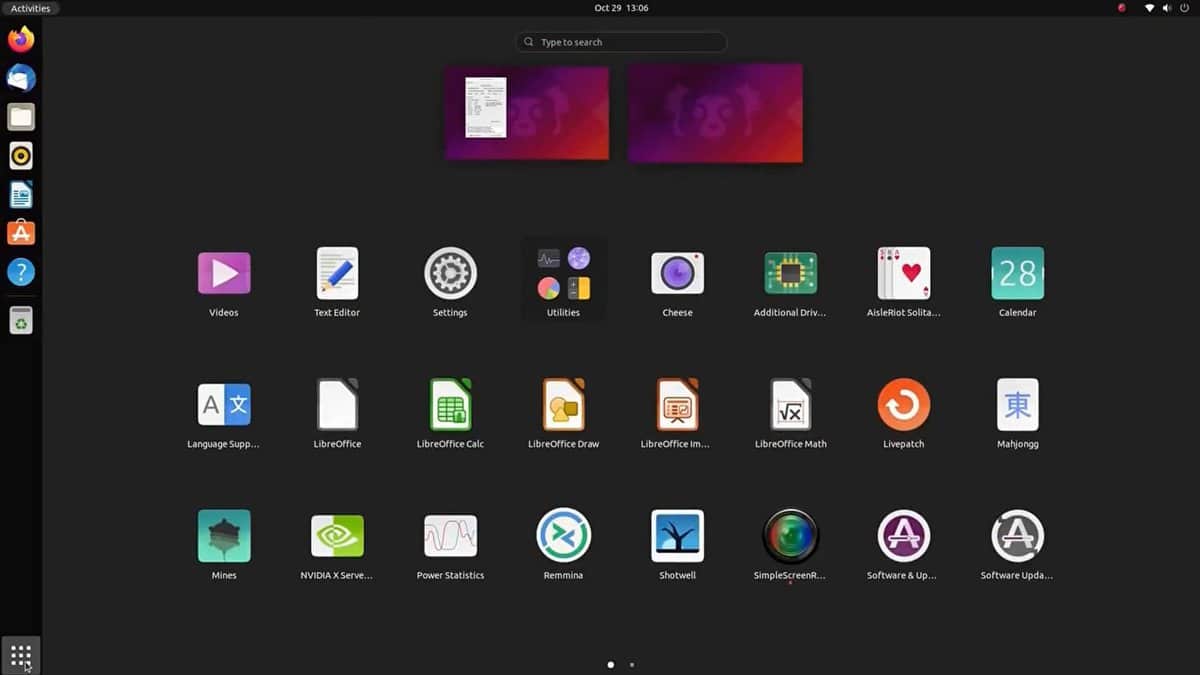Launch Cheese webcam app

click(x=677, y=273)
